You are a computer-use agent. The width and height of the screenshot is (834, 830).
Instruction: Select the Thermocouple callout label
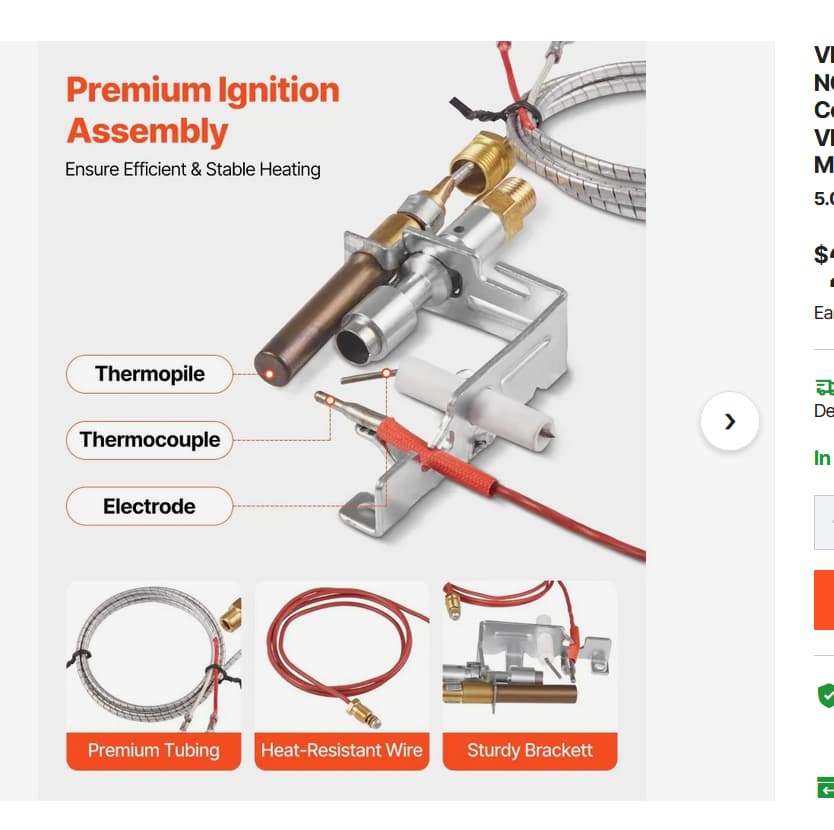click(x=150, y=440)
